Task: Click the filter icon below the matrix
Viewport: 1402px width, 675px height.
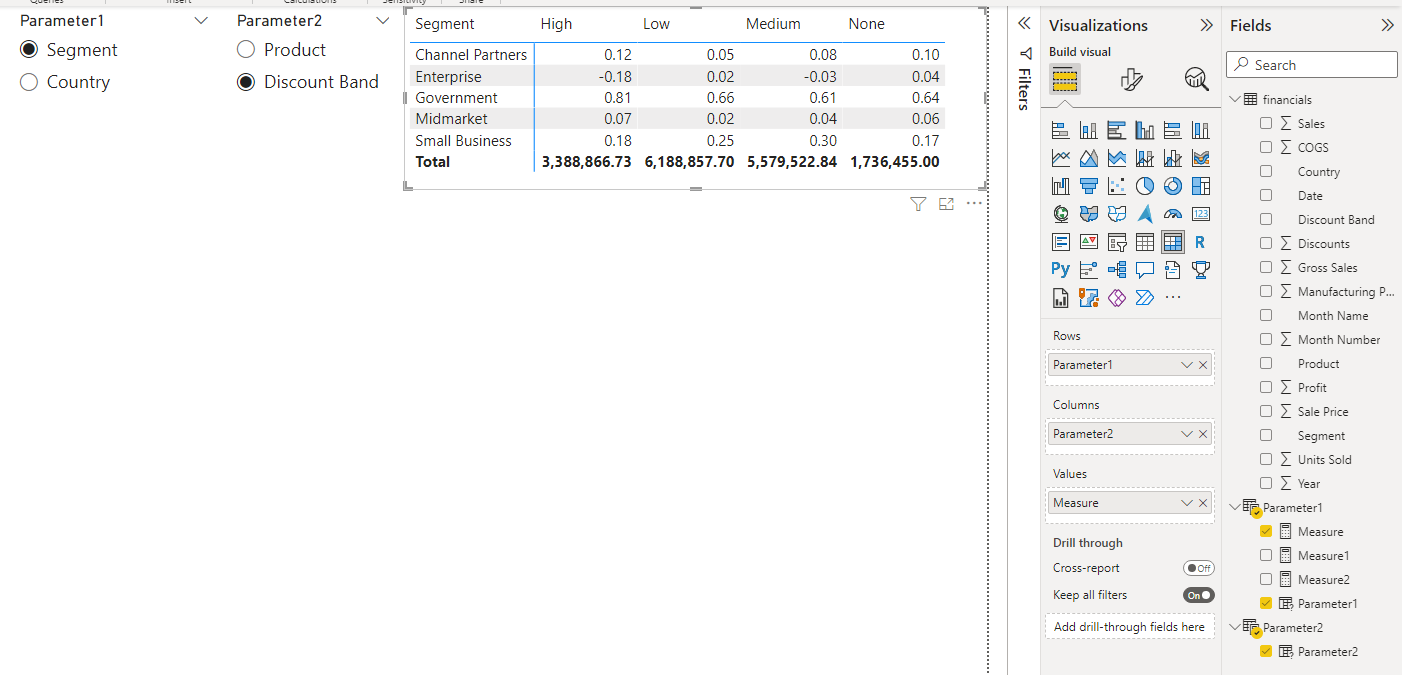Action: pos(918,204)
